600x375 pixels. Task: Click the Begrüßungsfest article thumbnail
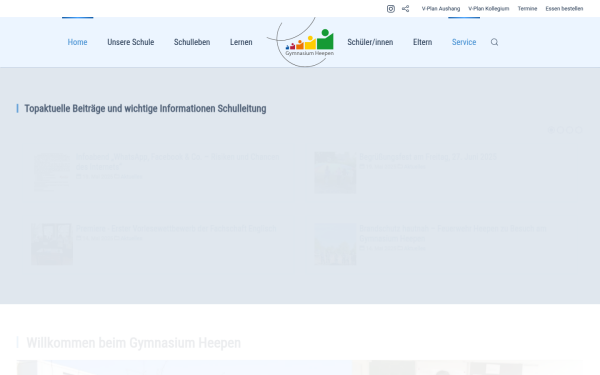pos(335,173)
